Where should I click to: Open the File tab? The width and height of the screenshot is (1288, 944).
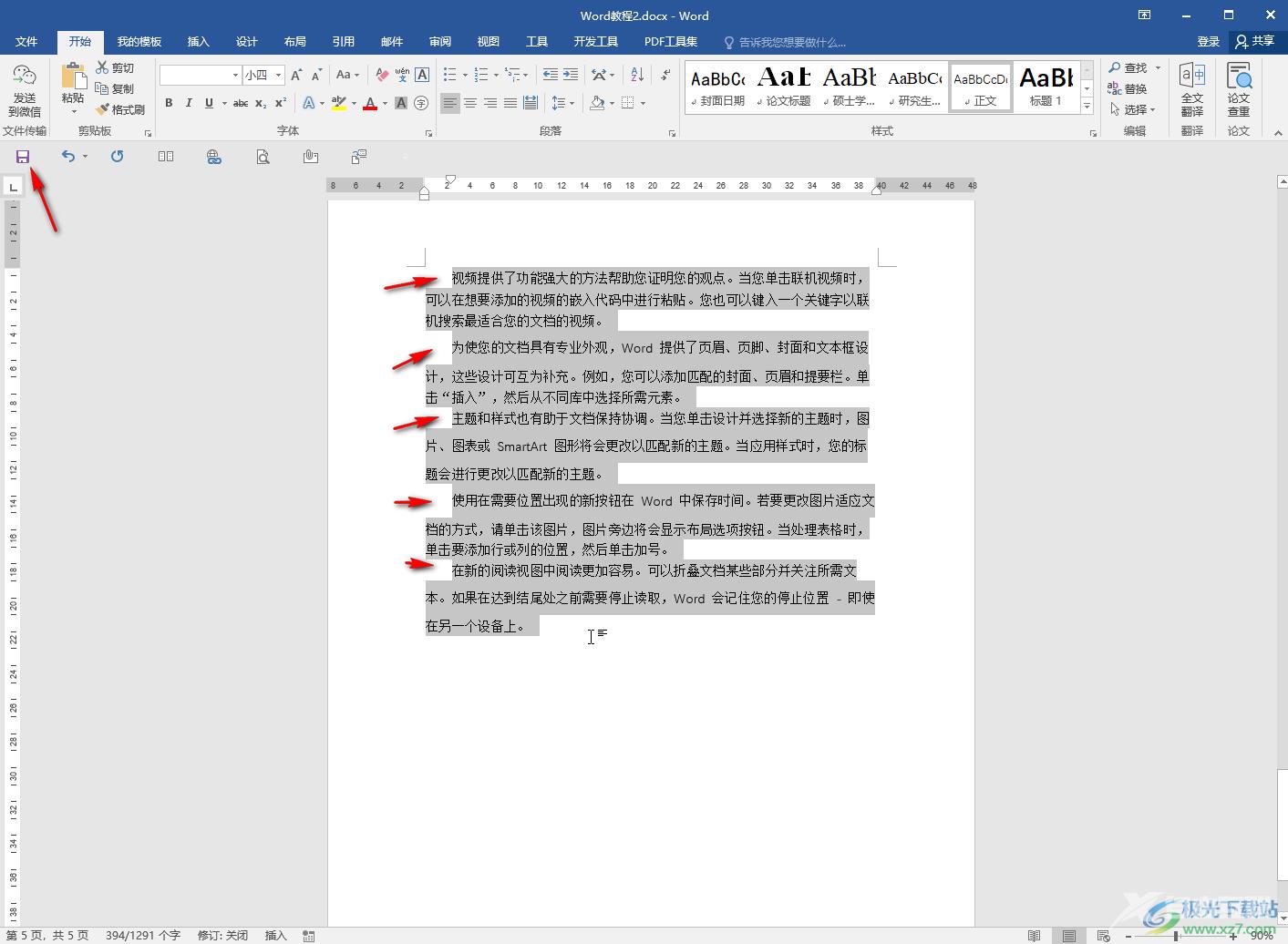26,42
